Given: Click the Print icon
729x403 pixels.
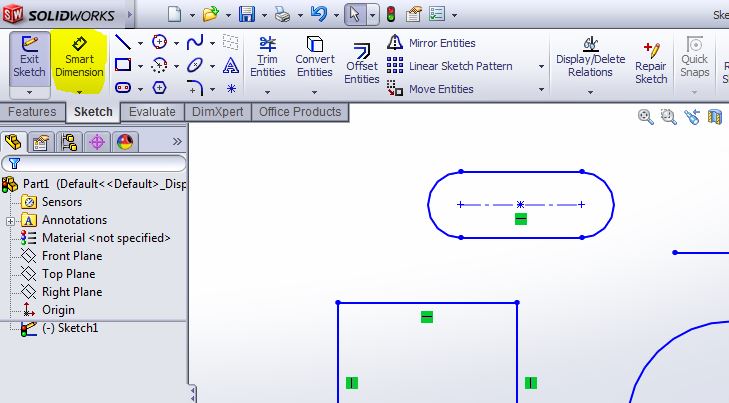Looking at the screenshot, I should pos(282,14).
